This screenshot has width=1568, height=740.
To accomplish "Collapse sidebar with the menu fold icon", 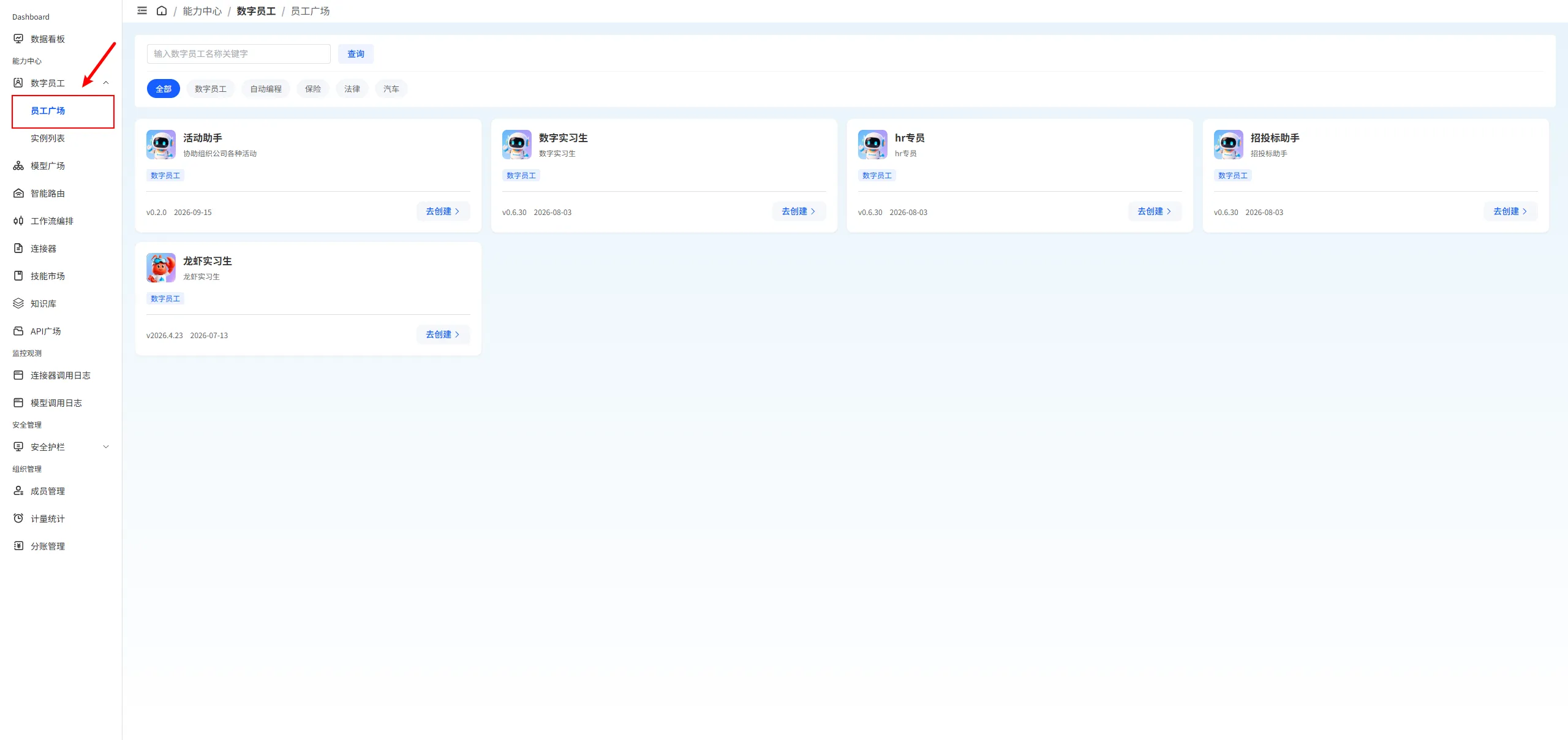I will 142,10.
